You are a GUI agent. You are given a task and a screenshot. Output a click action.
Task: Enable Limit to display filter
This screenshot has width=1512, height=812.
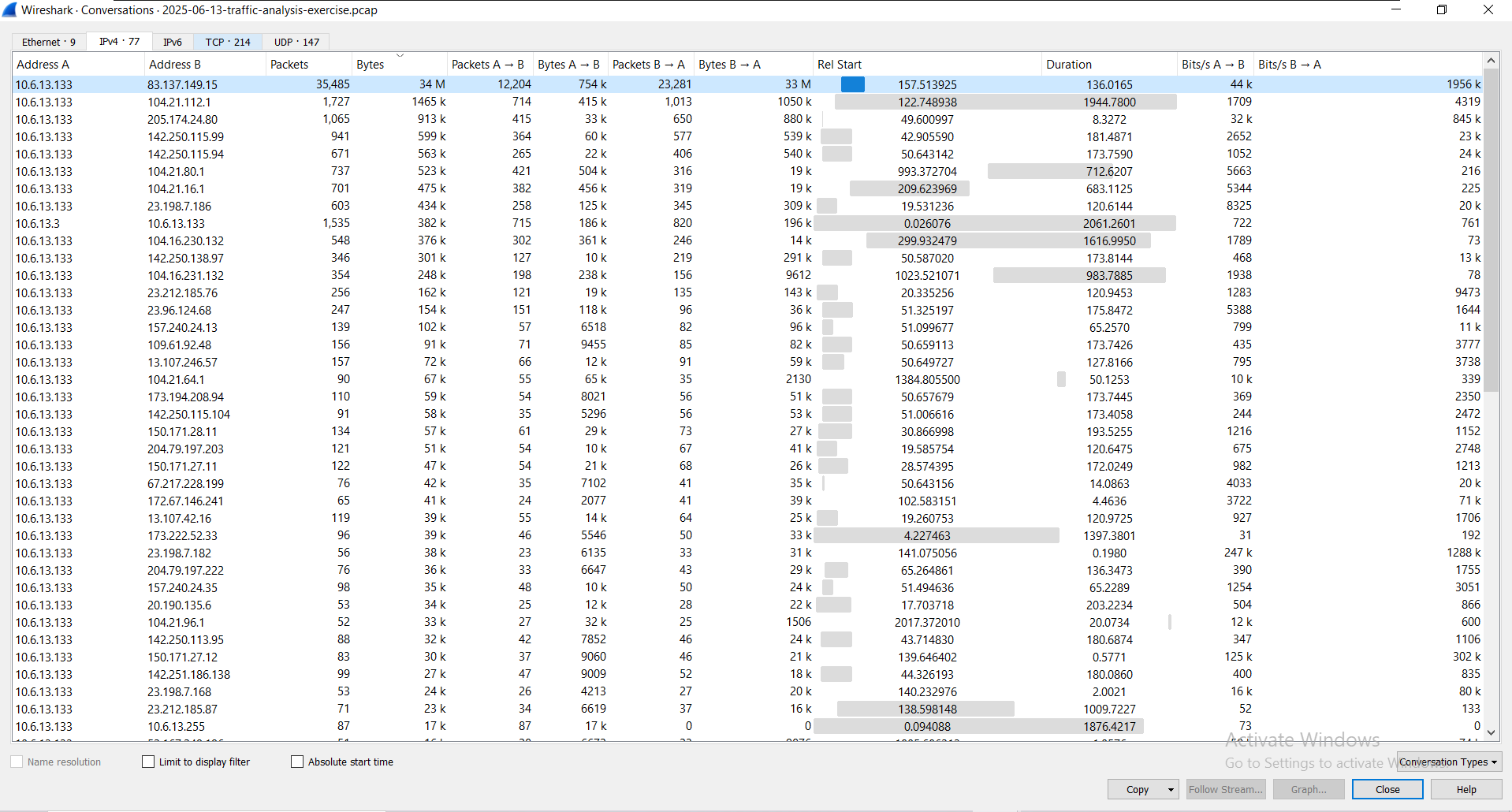[x=148, y=762]
